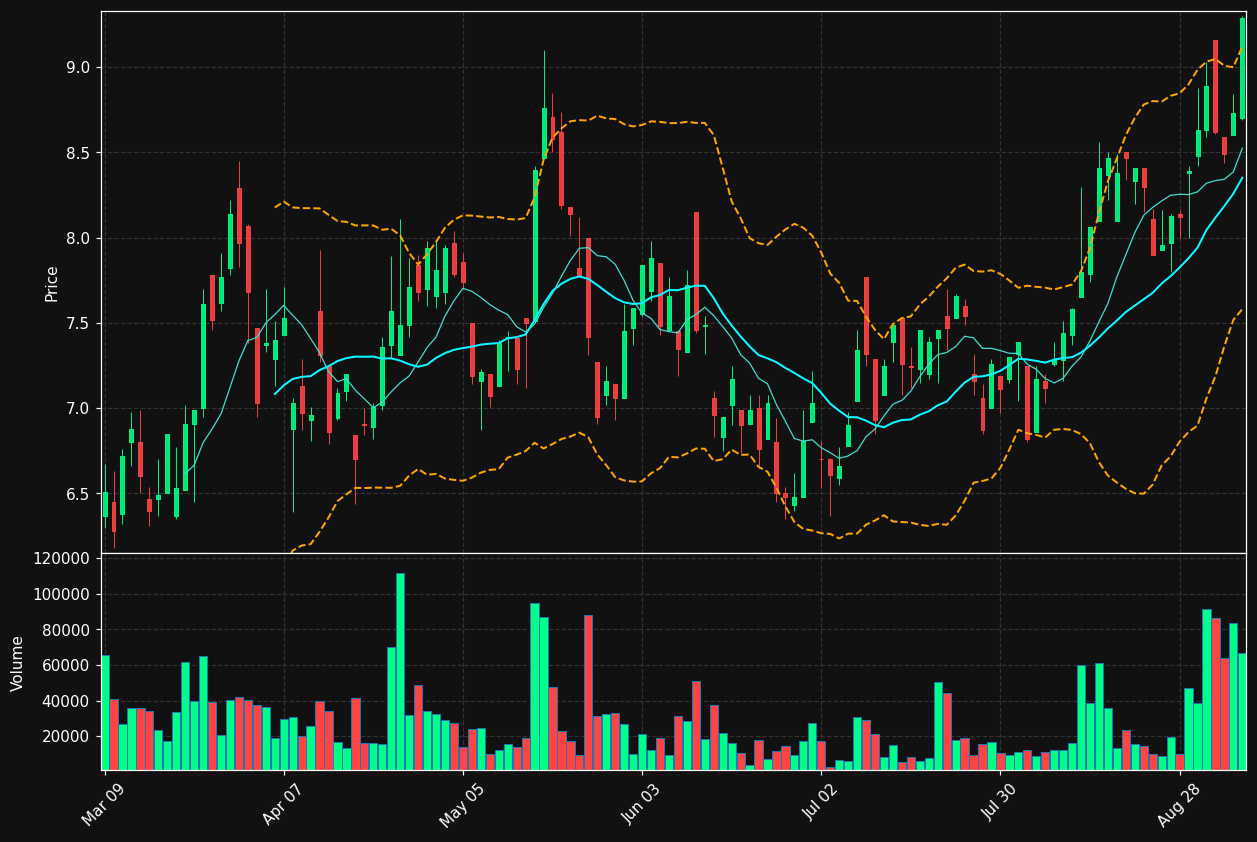This screenshot has height=842, width=1257.
Task: Click the May 05 date label
Action: 461,804
